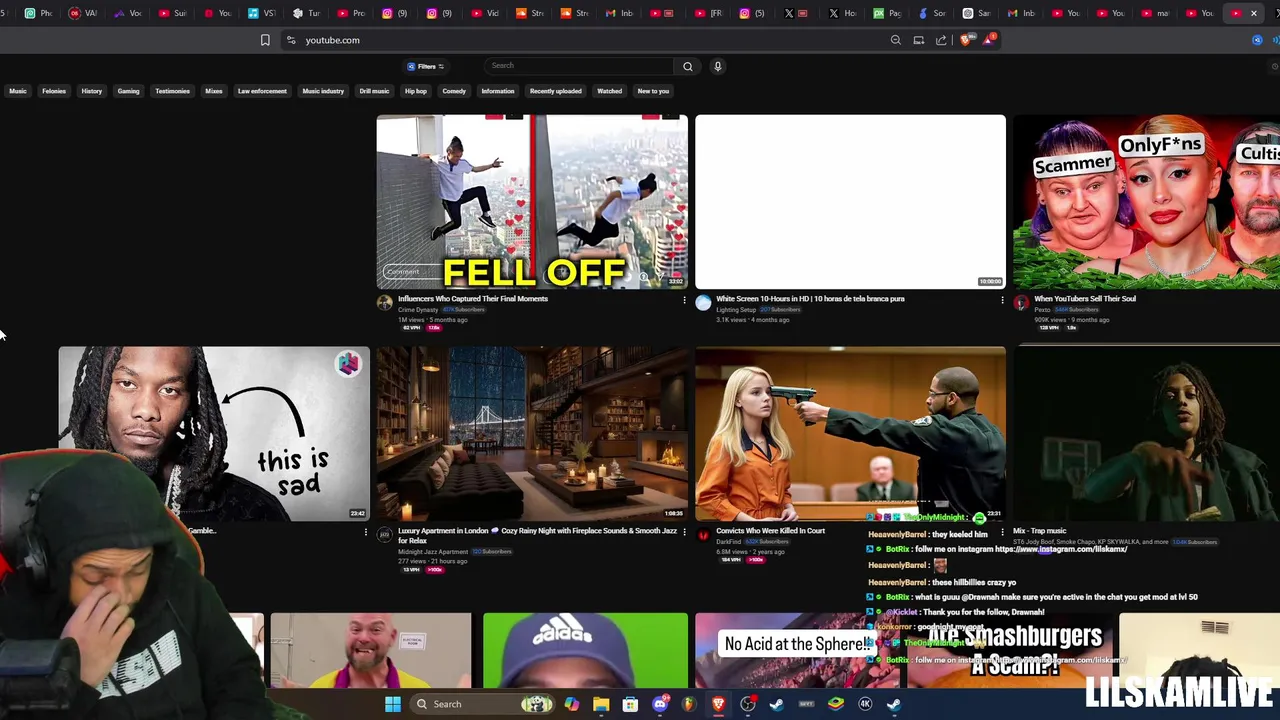Screen dimensions: 1280x720
Task: Open the Lighting Setup channel avatar
Action: 703,303
